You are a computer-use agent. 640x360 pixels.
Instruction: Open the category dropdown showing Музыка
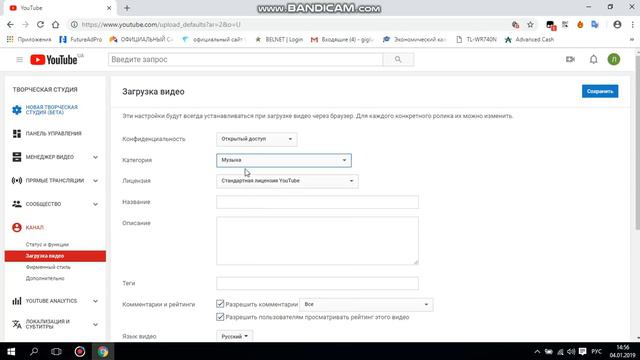[284, 160]
